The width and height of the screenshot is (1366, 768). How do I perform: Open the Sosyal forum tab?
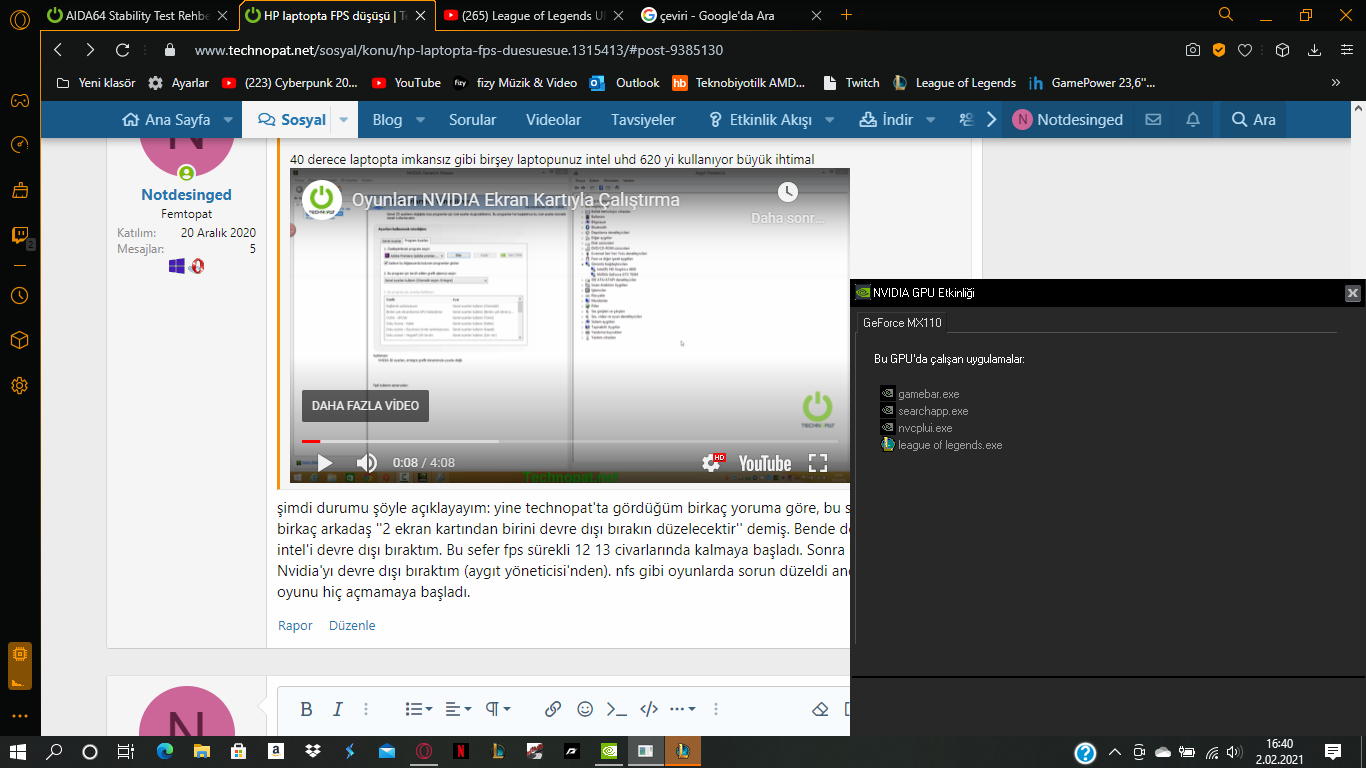(x=291, y=119)
